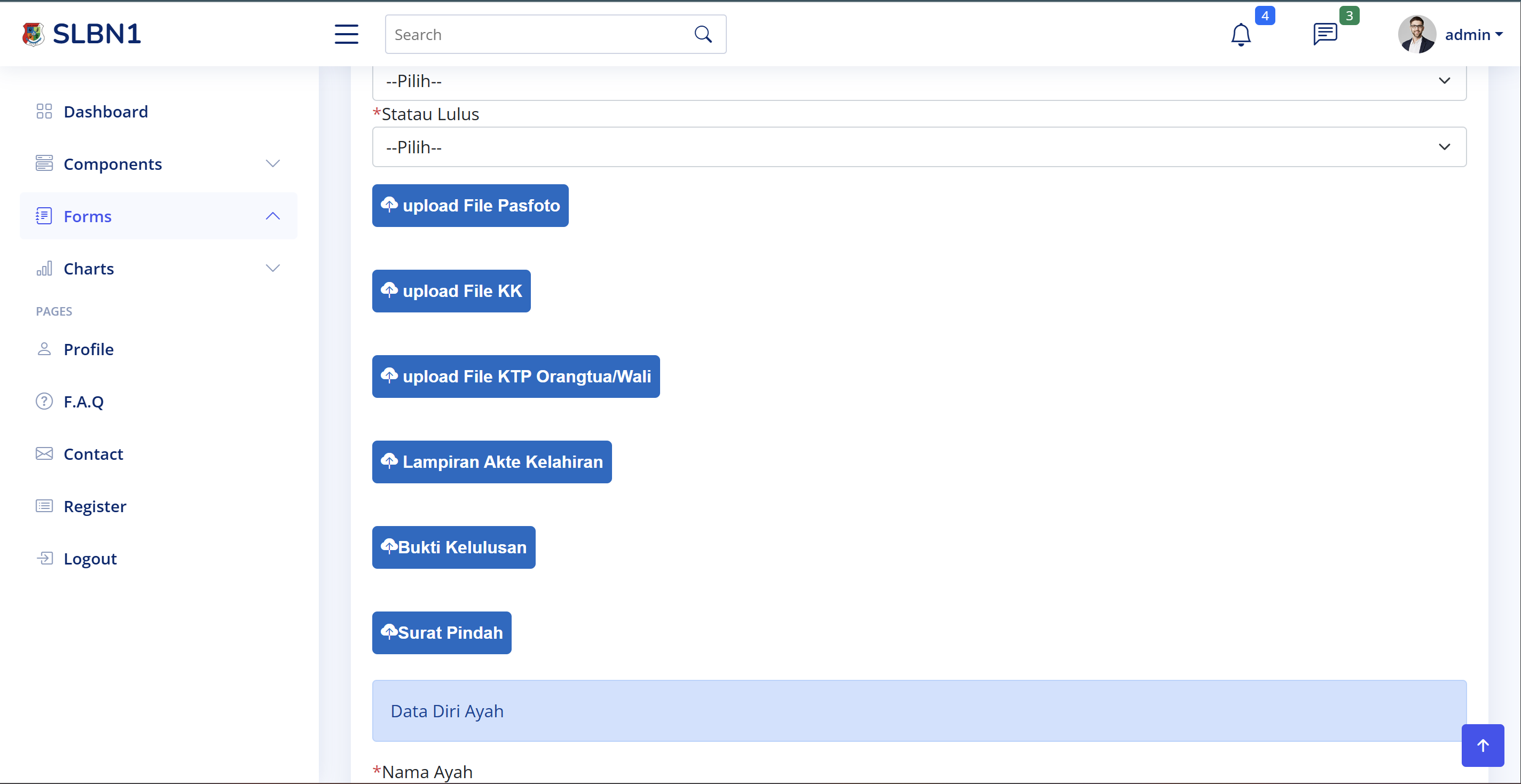Open the admin account dropdown
The width and height of the screenshot is (1521, 784).
(x=1474, y=35)
